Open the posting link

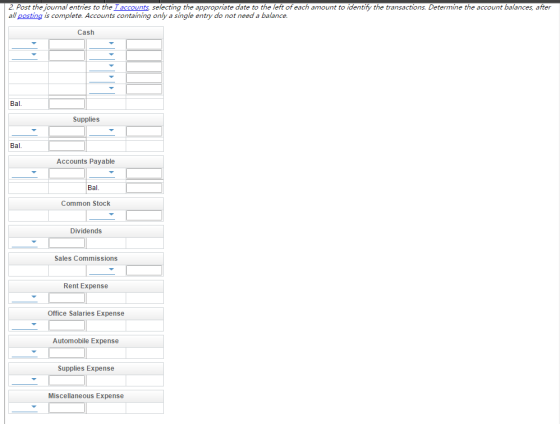point(30,16)
